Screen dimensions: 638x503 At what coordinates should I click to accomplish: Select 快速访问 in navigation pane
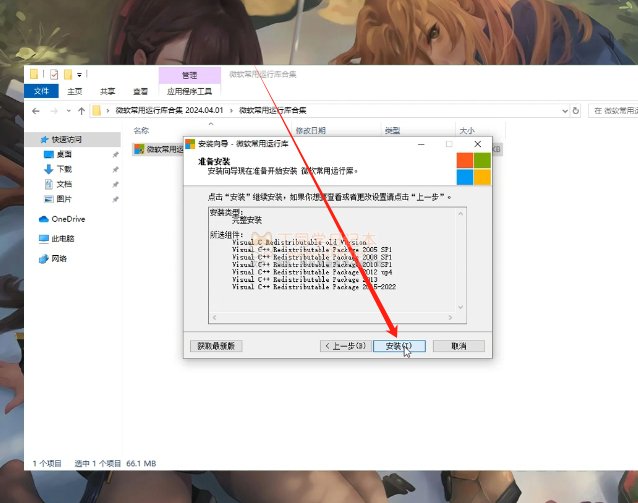66,140
